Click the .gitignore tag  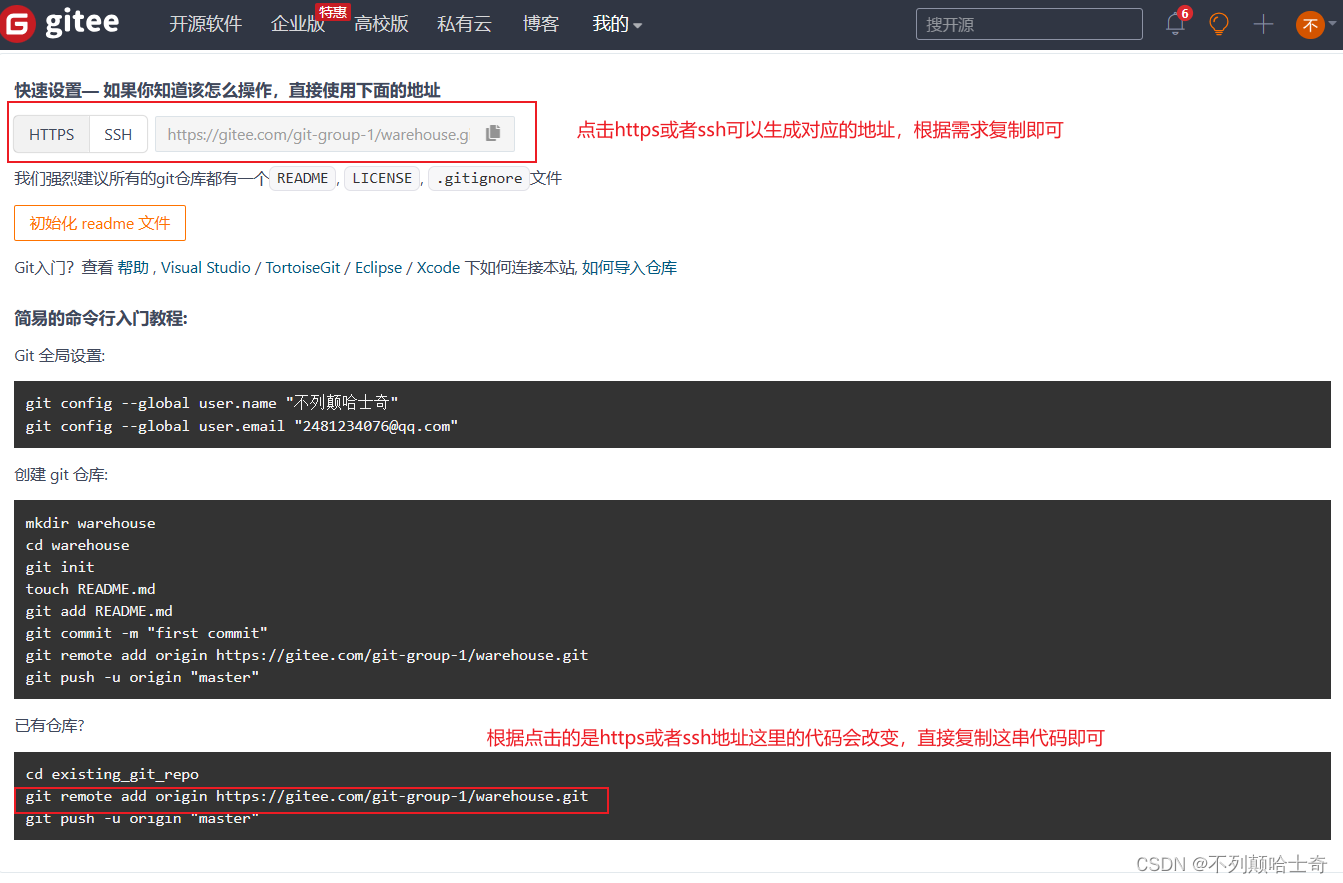point(479,178)
